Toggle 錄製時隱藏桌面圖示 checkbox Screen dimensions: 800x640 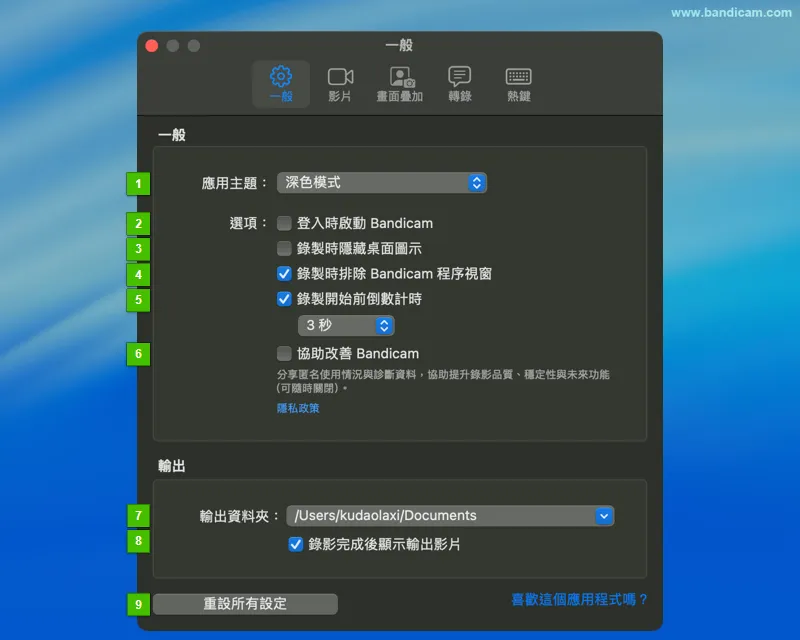click(x=284, y=249)
